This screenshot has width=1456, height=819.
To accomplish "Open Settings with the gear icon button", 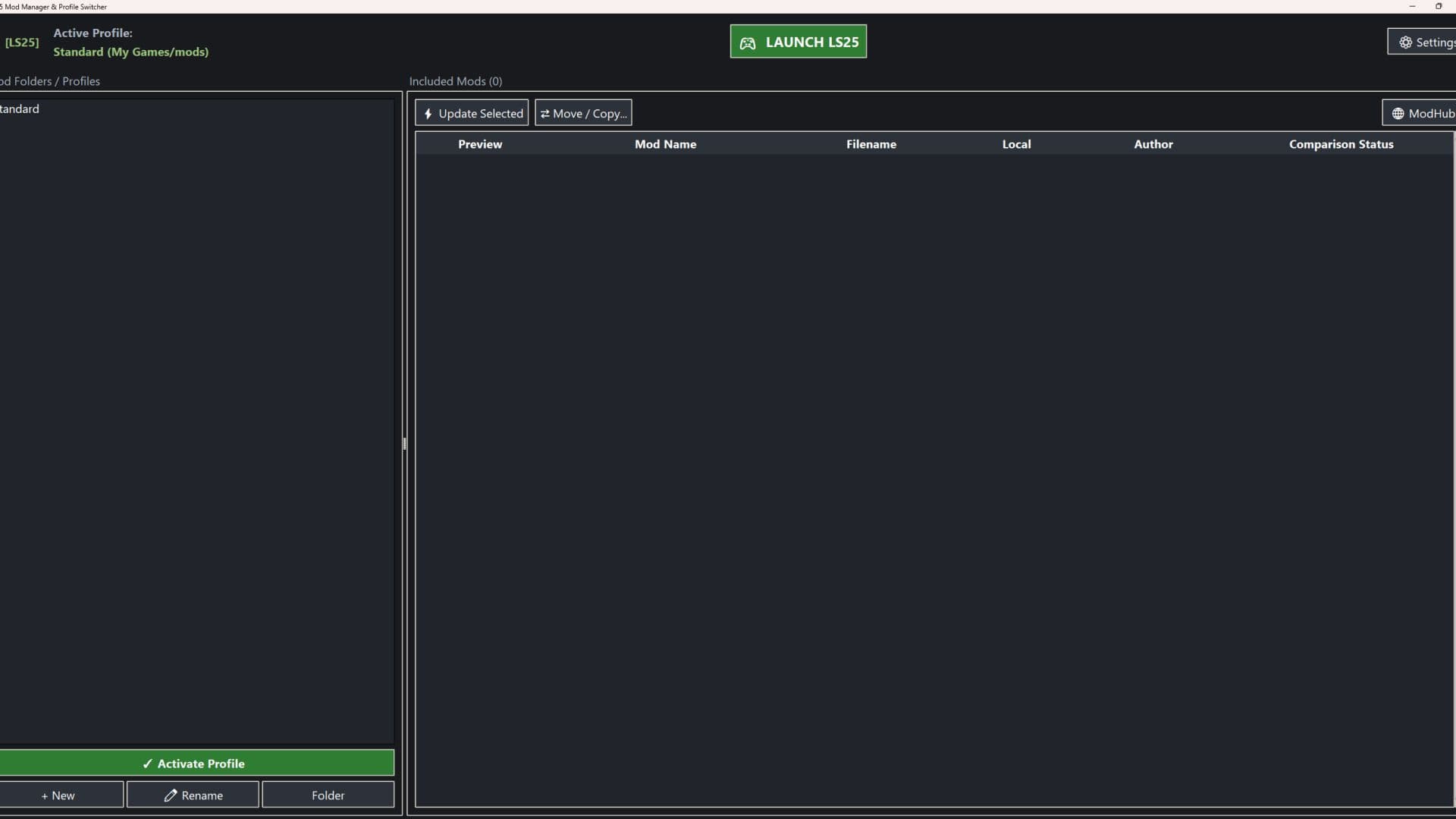I will click(1423, 42).
